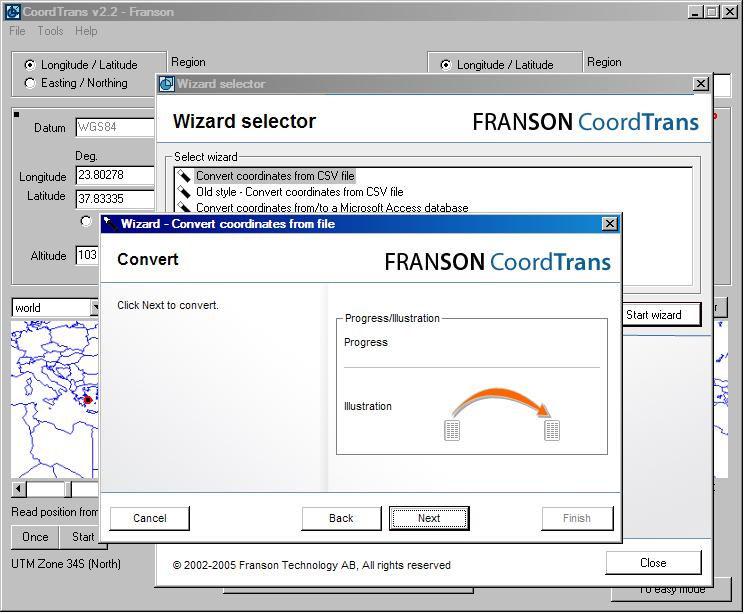Click the wand icon beside Old style entry
This screenshot has height=614, width=744.
184,192
